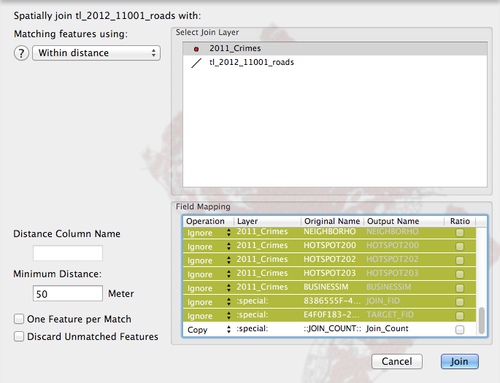The width and height of the screenshot is (500, 383).
Task: Click the Join button
Action: coord(460,361)
